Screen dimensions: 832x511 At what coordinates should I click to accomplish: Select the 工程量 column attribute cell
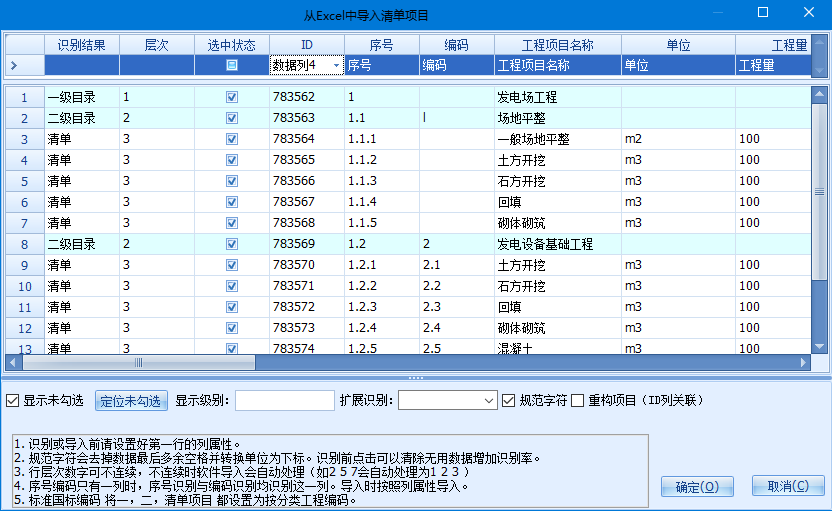[x=773, y=65]
